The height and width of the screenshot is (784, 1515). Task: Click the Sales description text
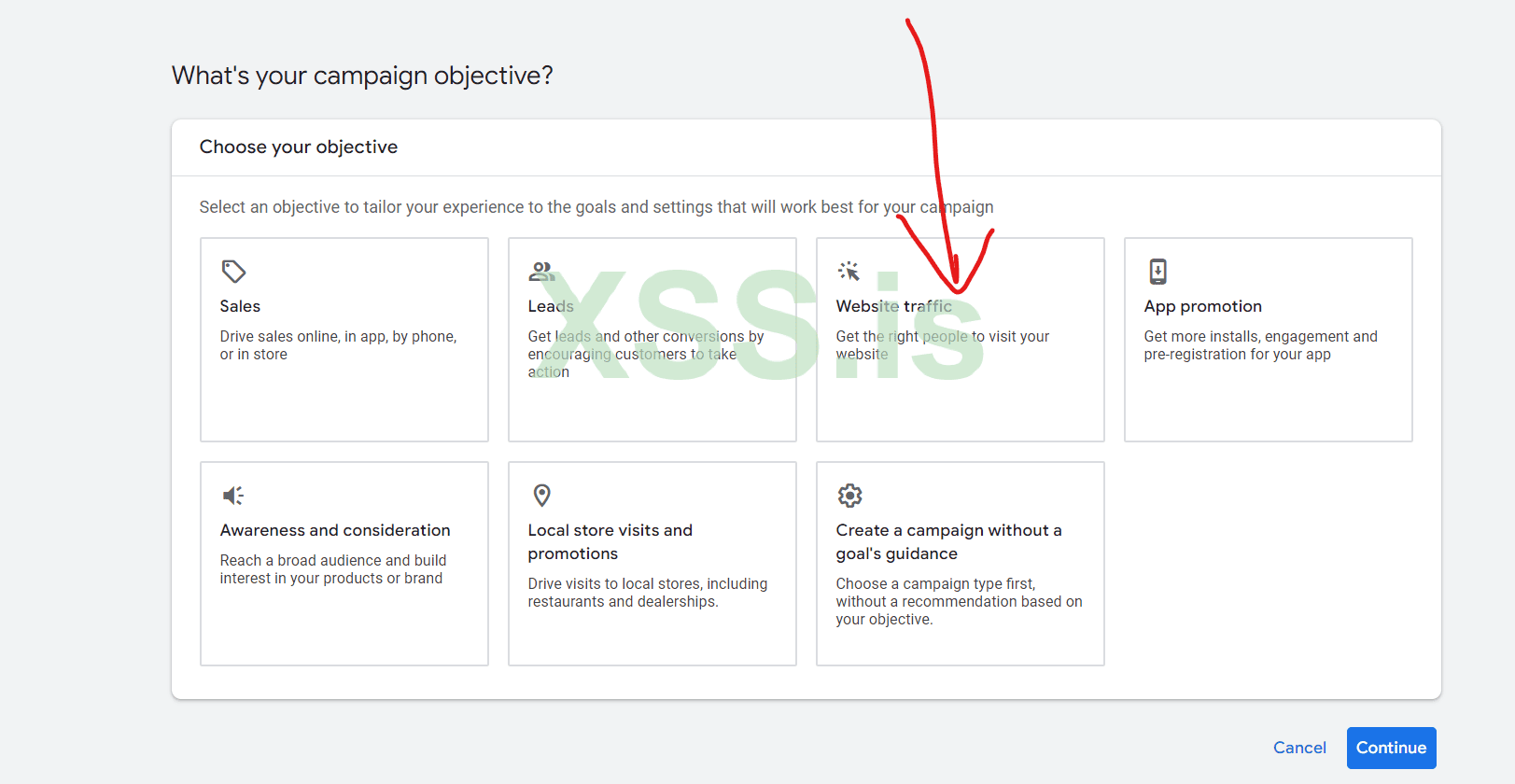pyautogui.click(x=338, y=345)
